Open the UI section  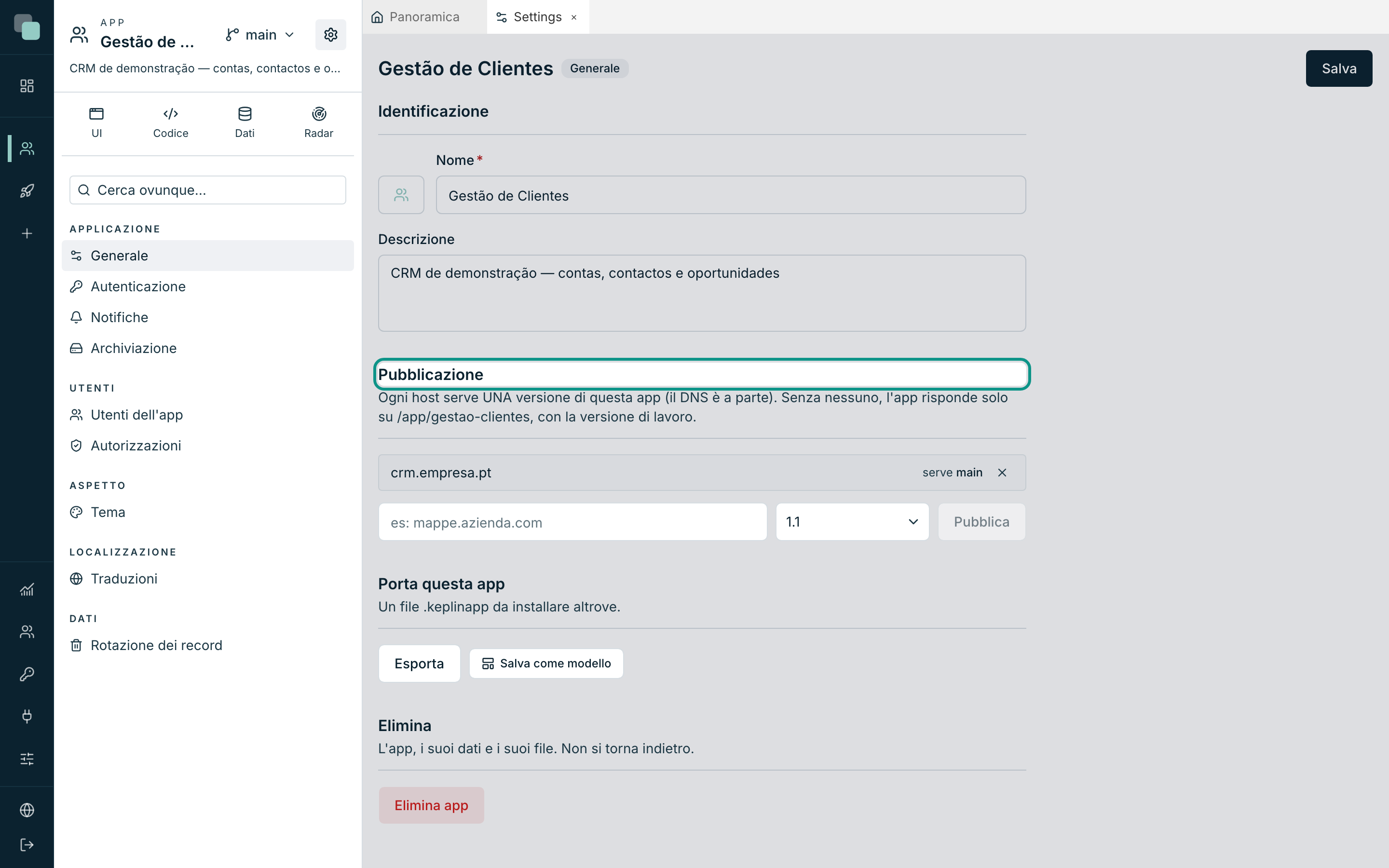(96, 122)
